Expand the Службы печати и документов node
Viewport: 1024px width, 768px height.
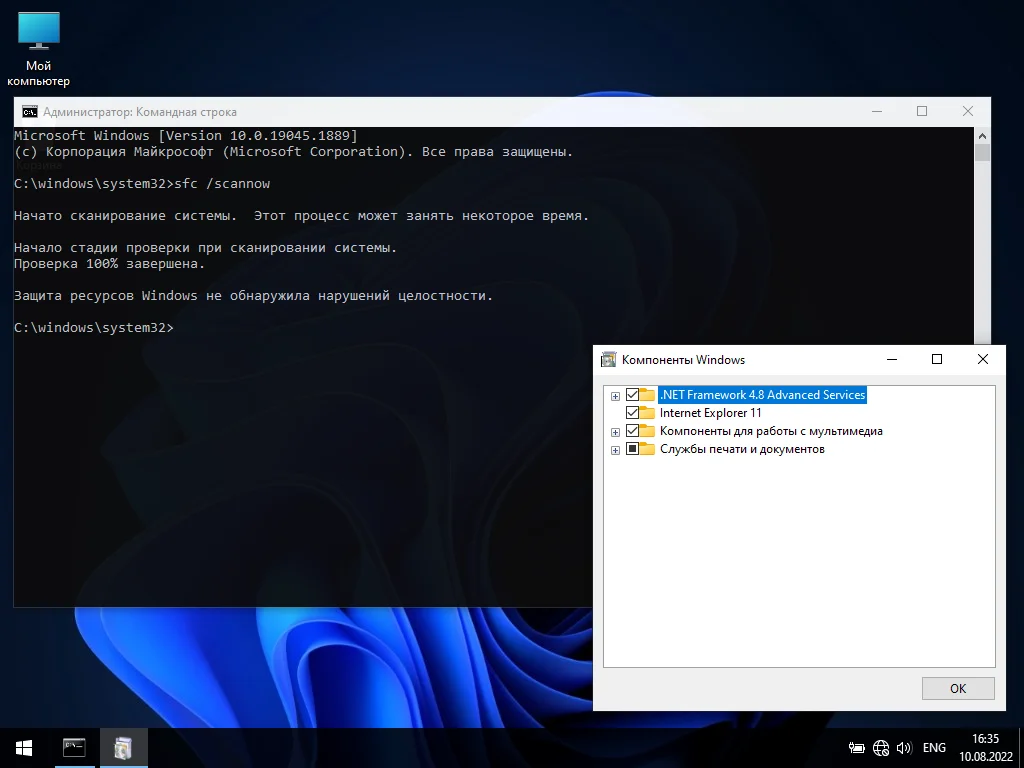click(615, 450)
